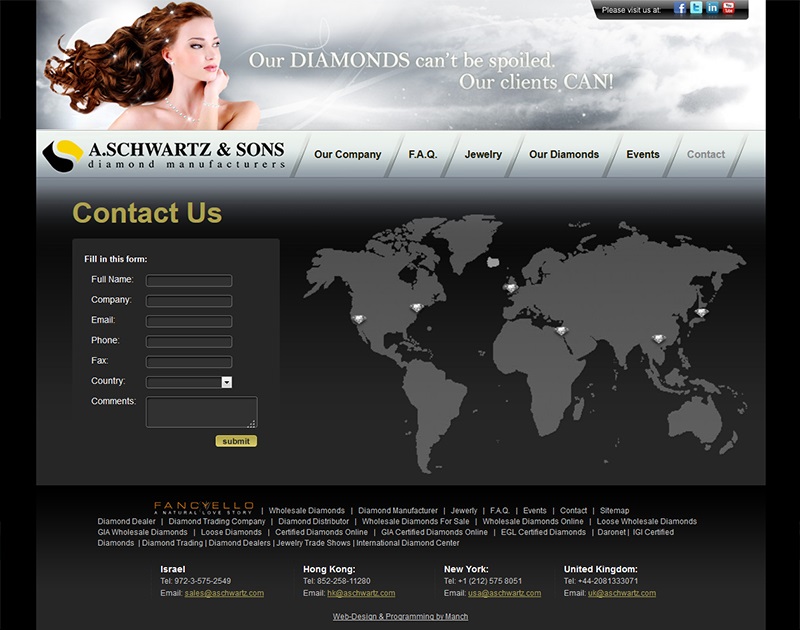
Task: Open the Sitemap footer link
Action: 614,511
